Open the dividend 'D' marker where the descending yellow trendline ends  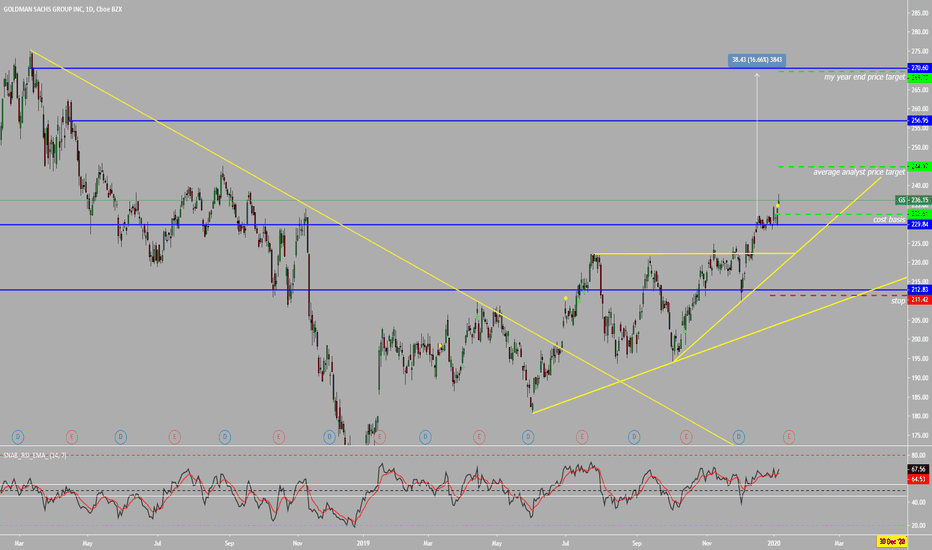coord(738,437)
